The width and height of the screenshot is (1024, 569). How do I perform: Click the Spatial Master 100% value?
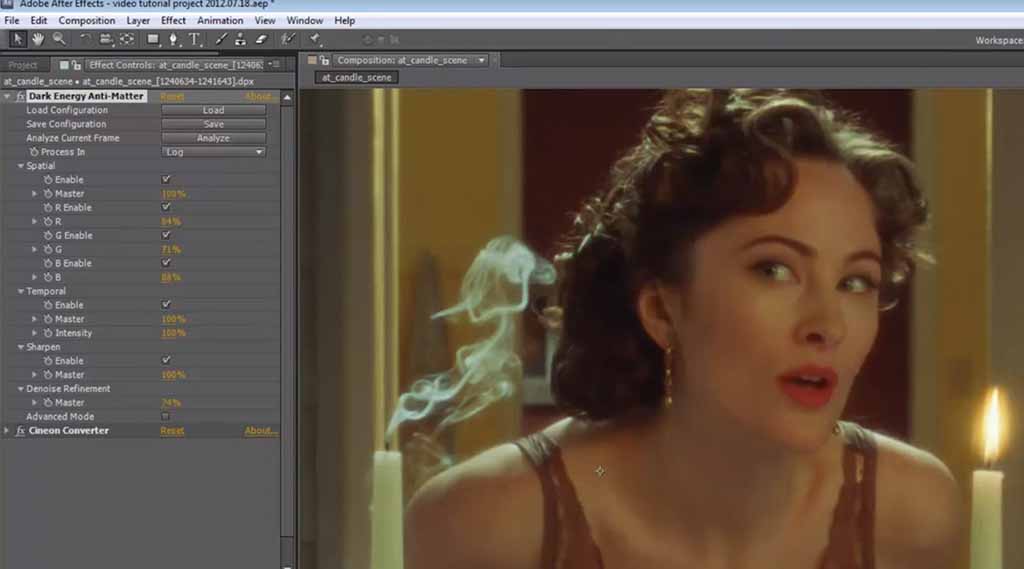(174, 194)
